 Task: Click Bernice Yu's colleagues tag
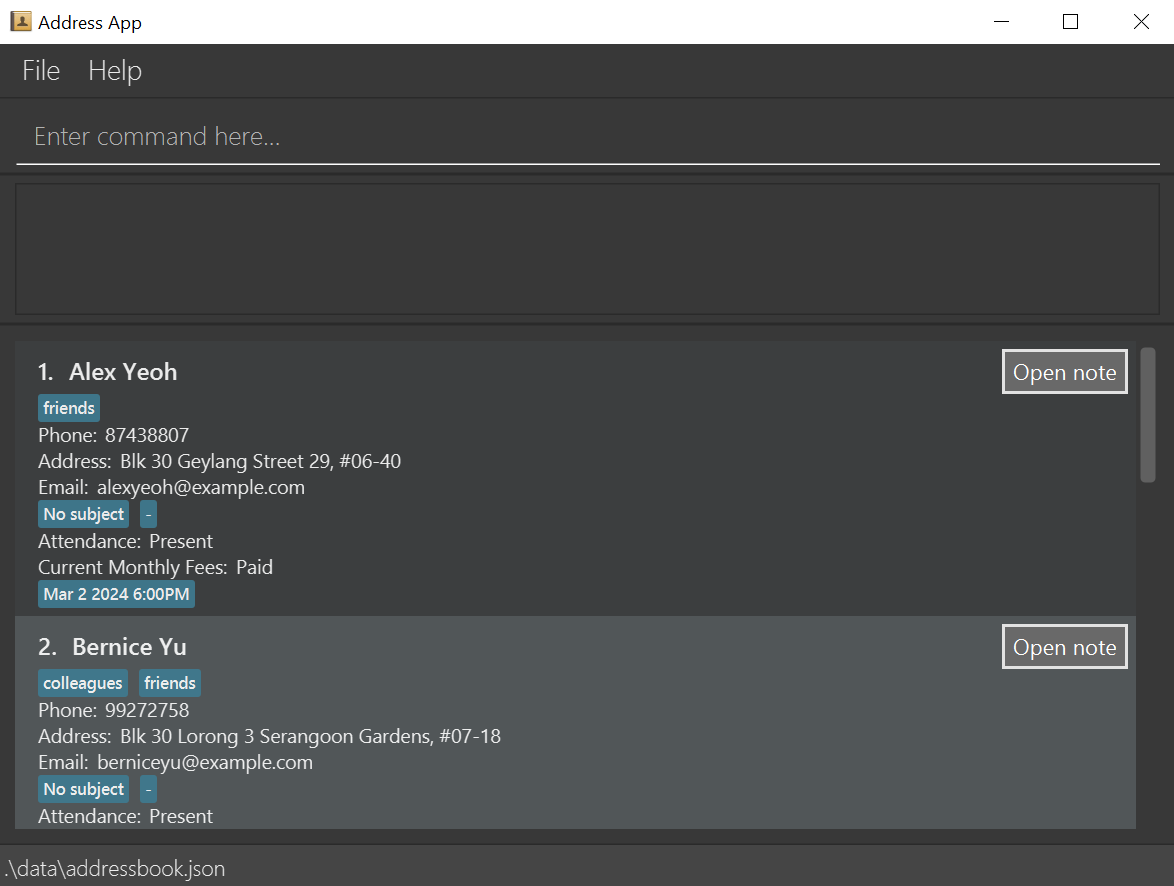pyautogui.click(x=83, y=683)
